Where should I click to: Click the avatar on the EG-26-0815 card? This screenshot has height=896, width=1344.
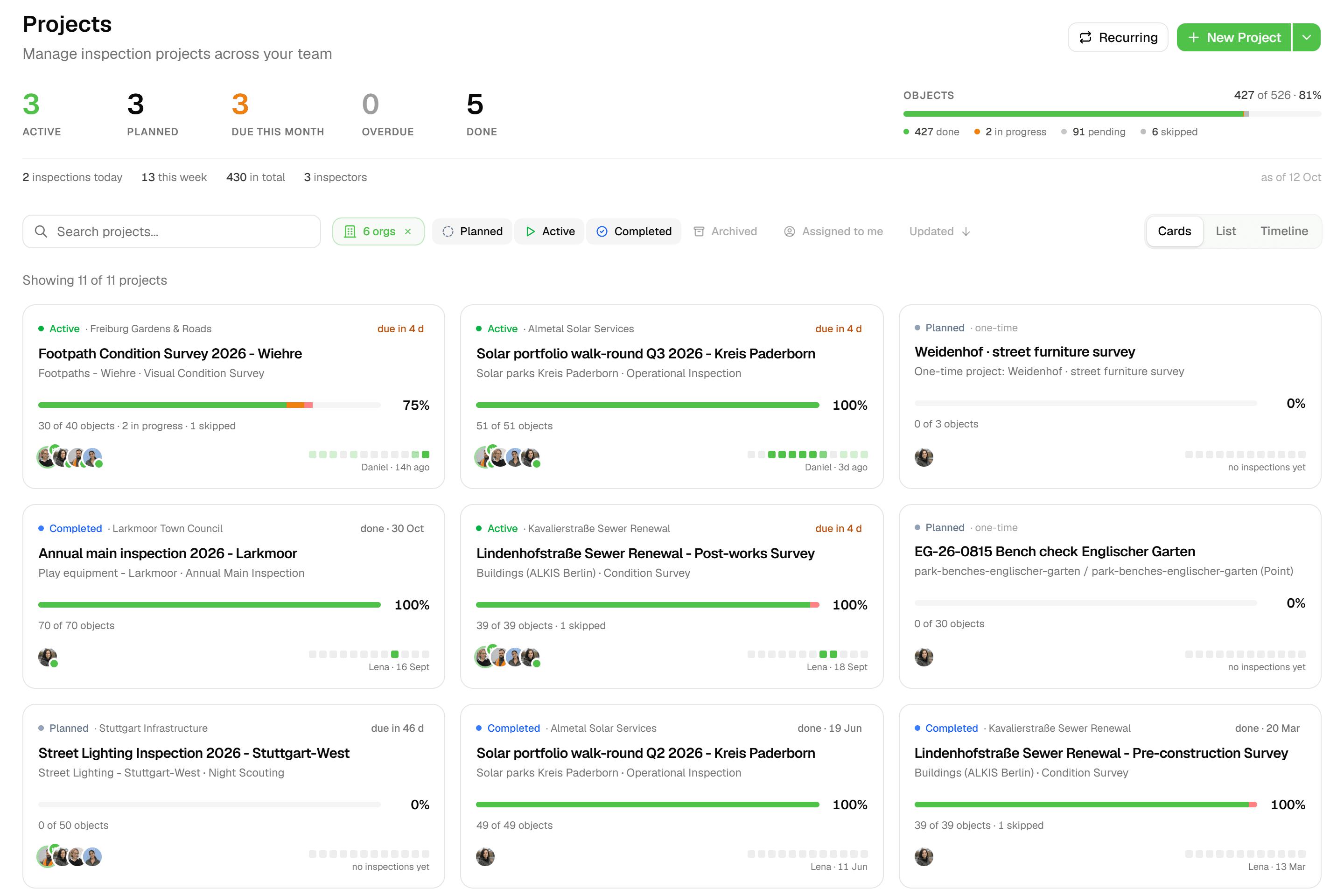click(924, 657)
